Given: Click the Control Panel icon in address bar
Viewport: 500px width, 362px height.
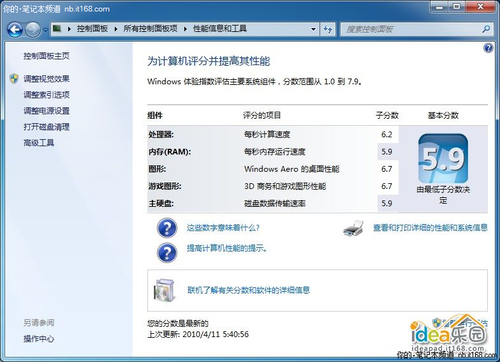Looking at the screenshot, I should 57,29.
